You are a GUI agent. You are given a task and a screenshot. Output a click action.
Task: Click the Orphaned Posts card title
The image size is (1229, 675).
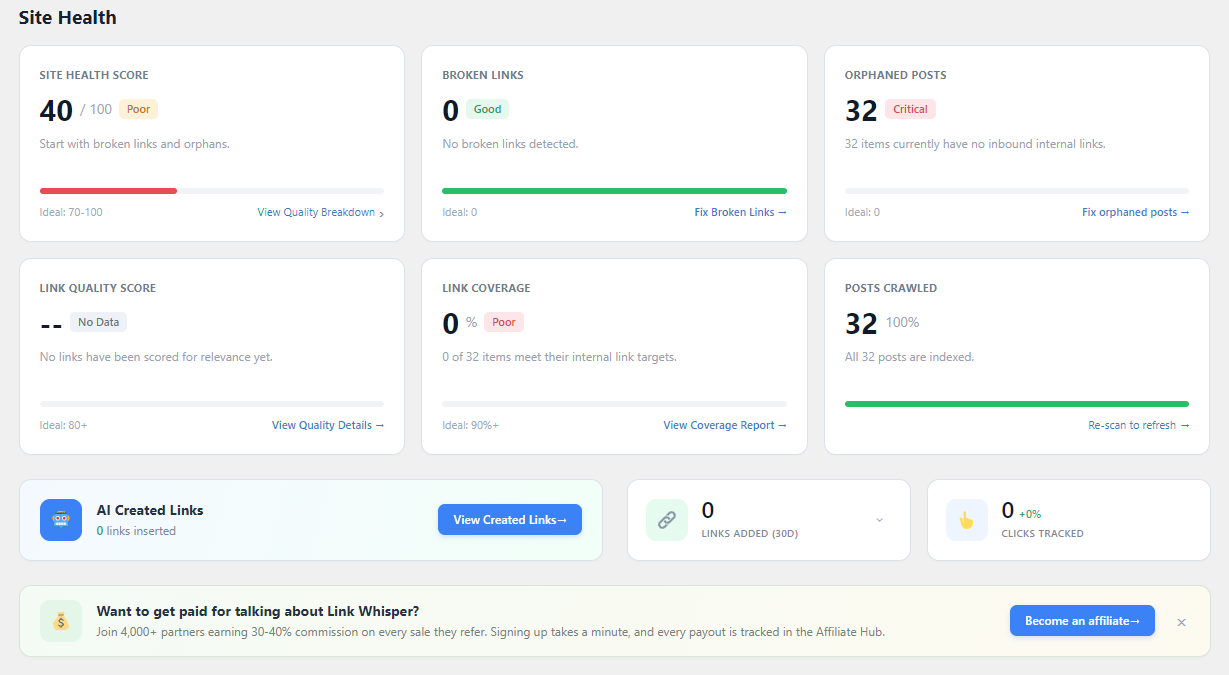[895, 75]
